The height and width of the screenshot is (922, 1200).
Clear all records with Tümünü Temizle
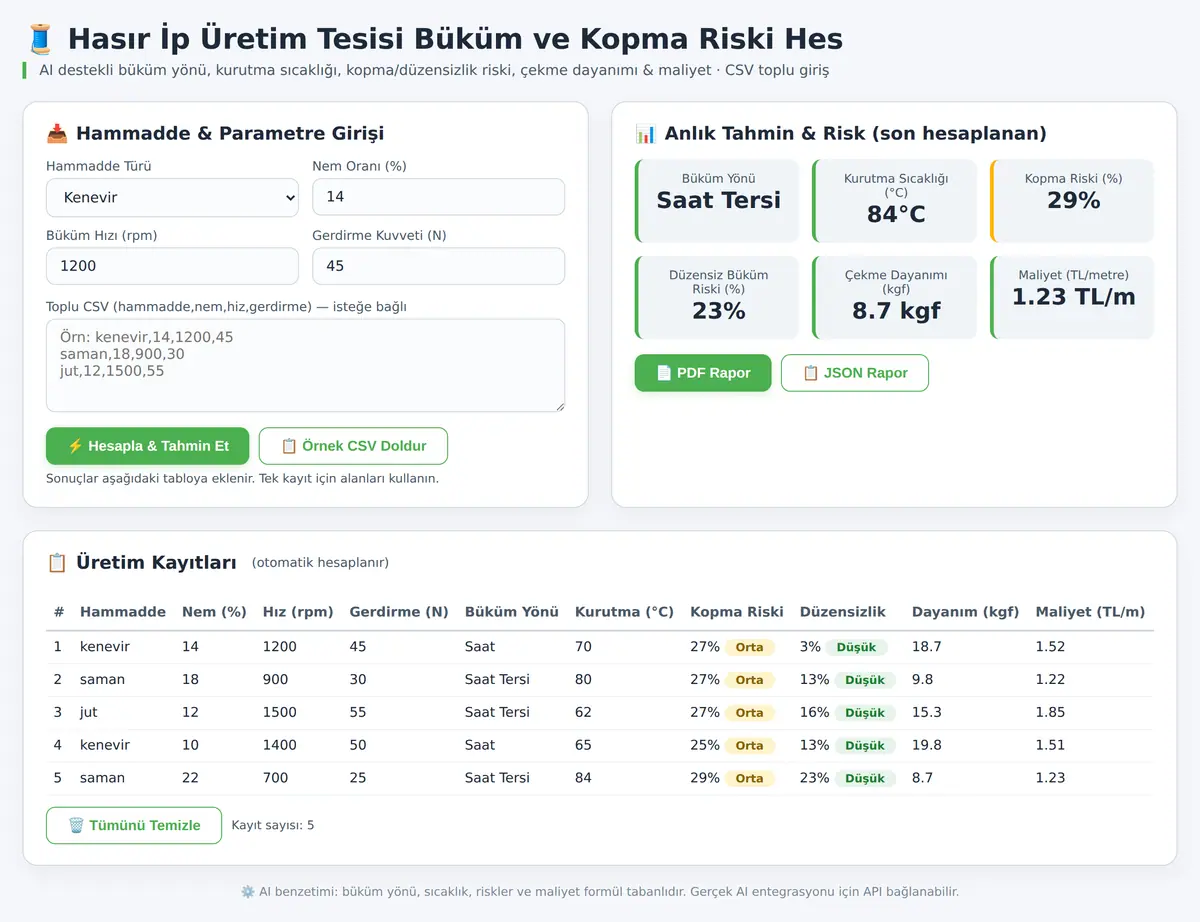tap(134, 825)
